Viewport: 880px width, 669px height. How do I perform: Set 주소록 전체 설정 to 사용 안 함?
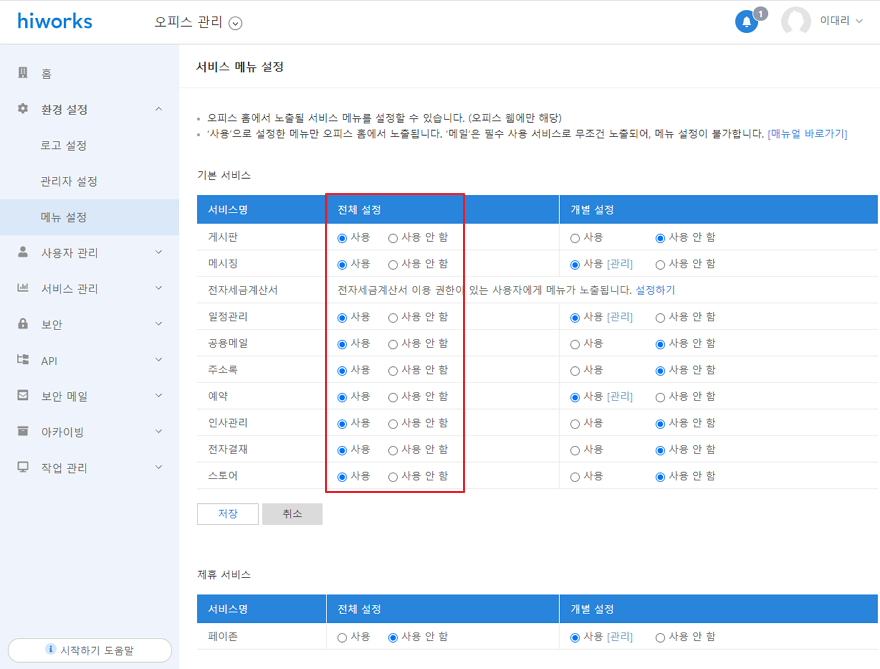(x=393, y=370)
